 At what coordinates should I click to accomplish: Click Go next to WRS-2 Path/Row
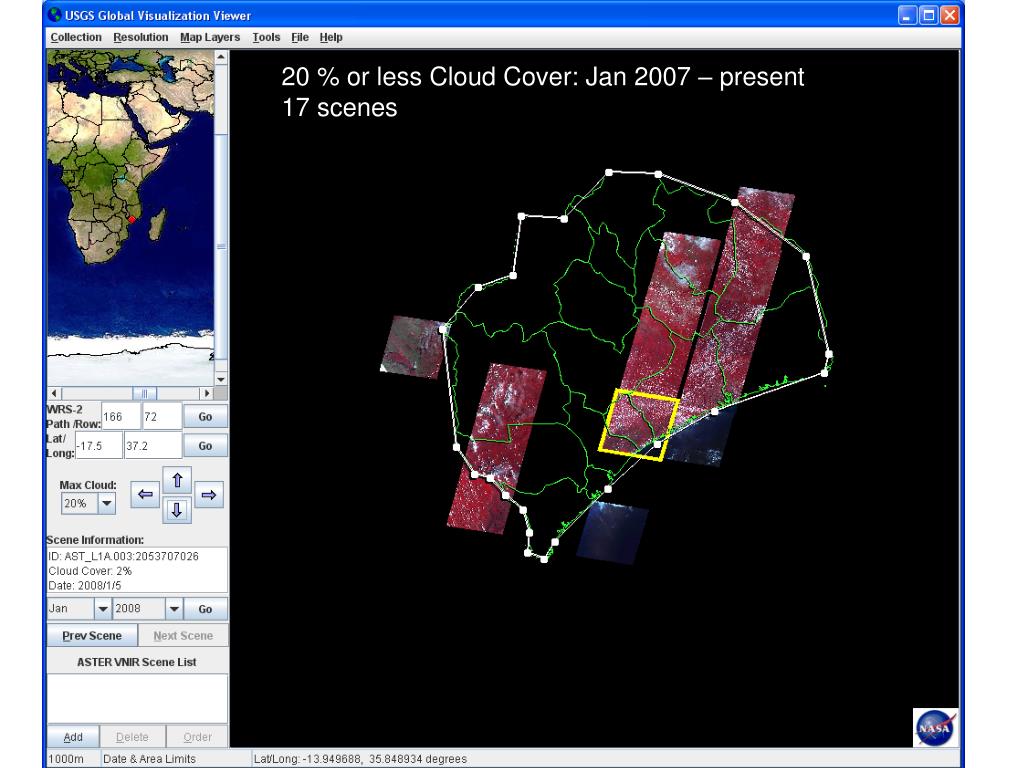[x=206, y=416]
